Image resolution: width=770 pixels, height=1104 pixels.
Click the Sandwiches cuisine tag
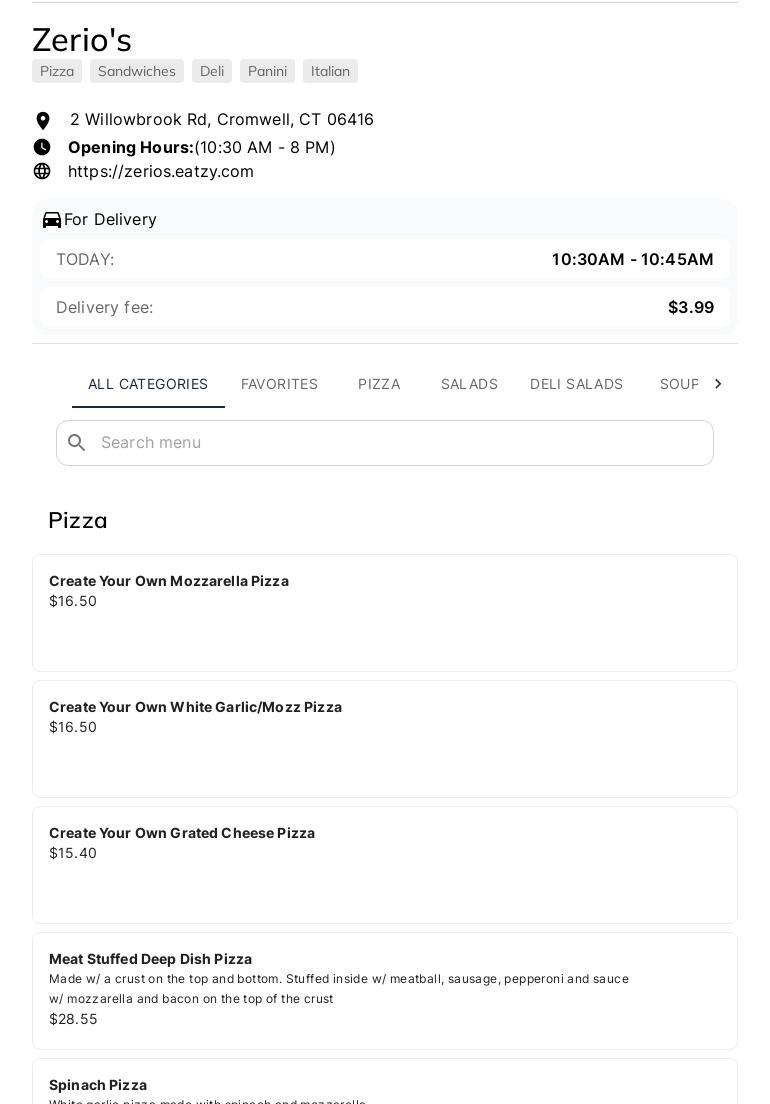[x=137, y=71]
